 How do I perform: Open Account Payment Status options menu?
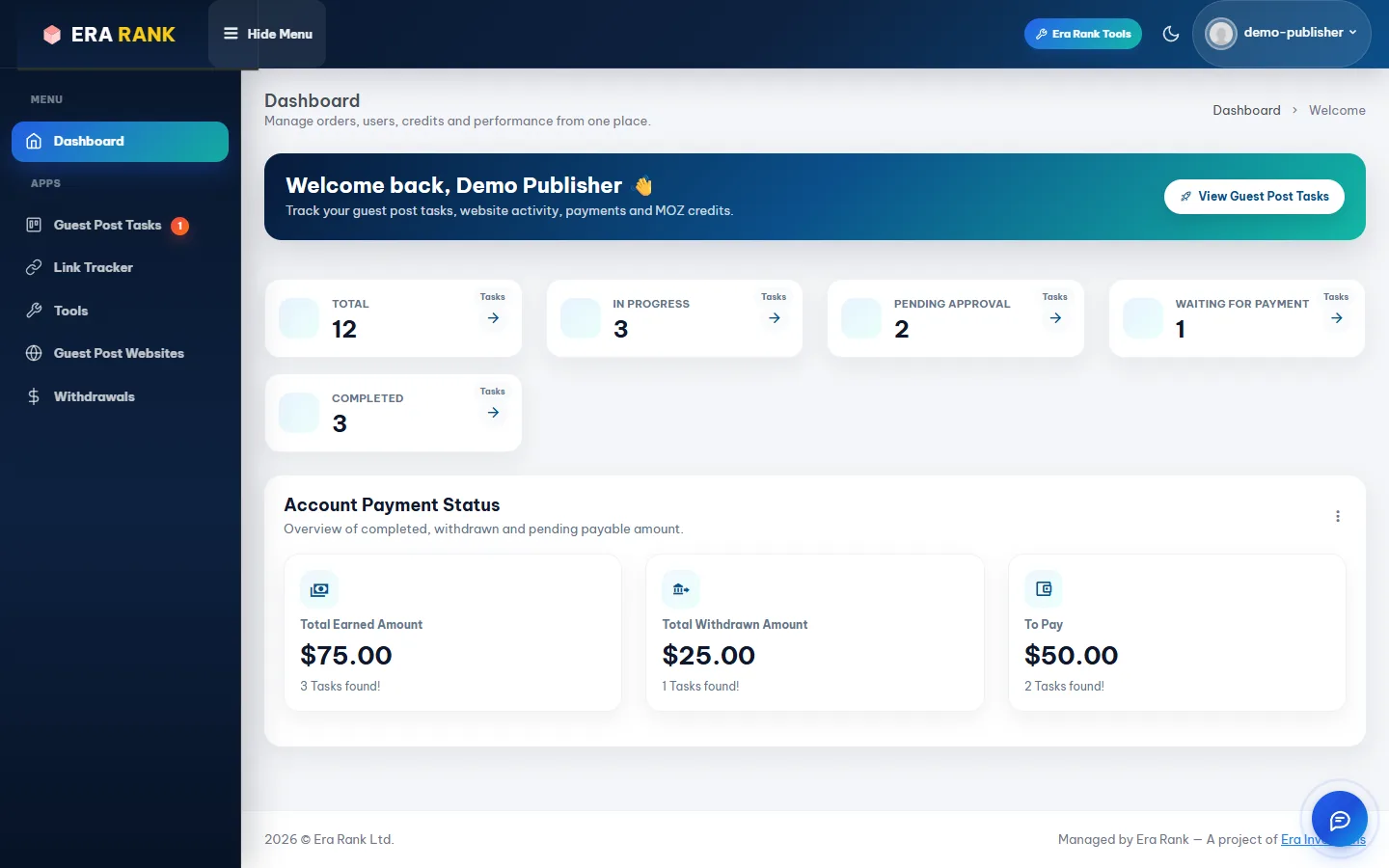point(1338,516)
